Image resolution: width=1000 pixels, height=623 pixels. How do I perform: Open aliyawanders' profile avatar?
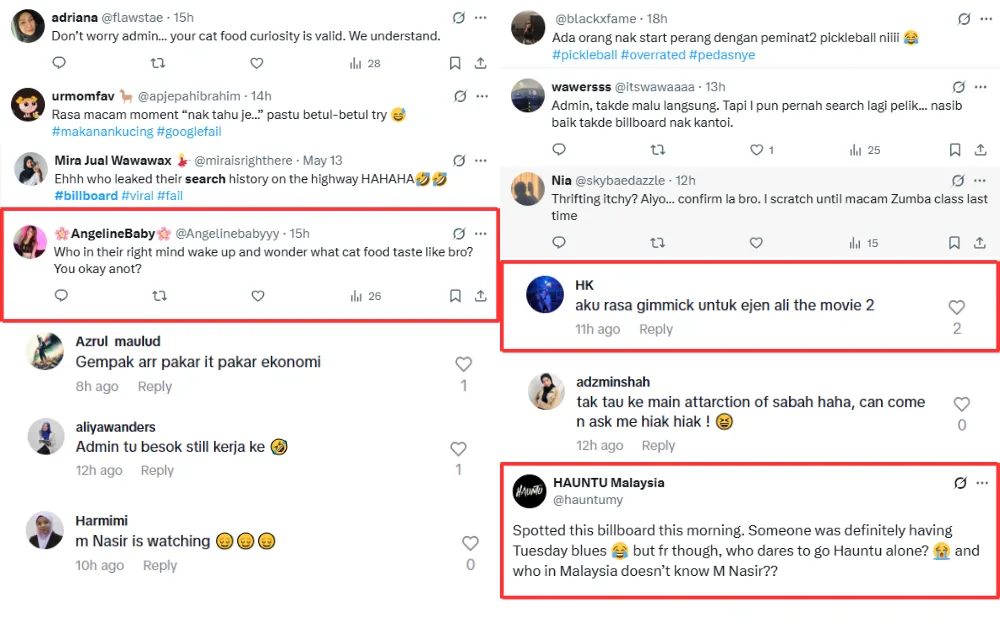pos(46,436)
